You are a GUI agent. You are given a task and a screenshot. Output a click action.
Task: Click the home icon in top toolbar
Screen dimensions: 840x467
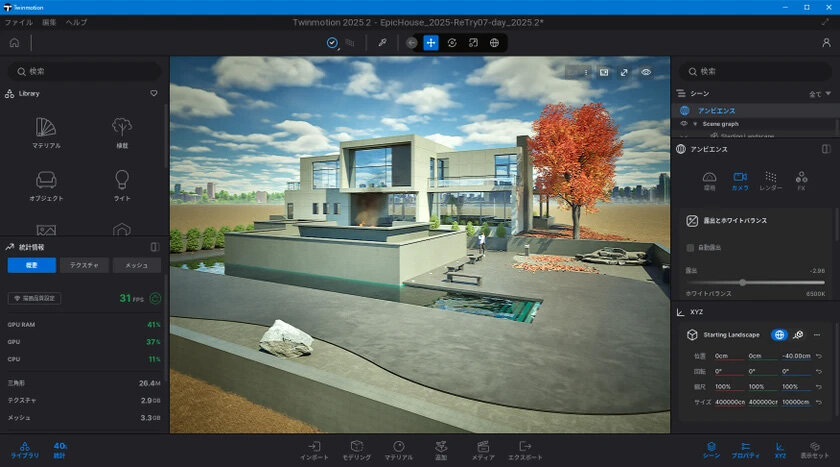click(14, 43)
